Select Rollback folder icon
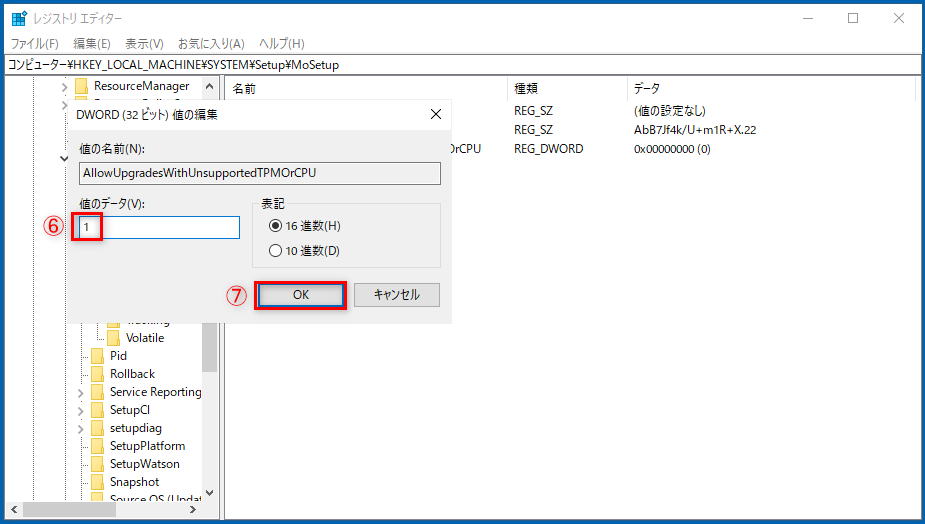 97,374
